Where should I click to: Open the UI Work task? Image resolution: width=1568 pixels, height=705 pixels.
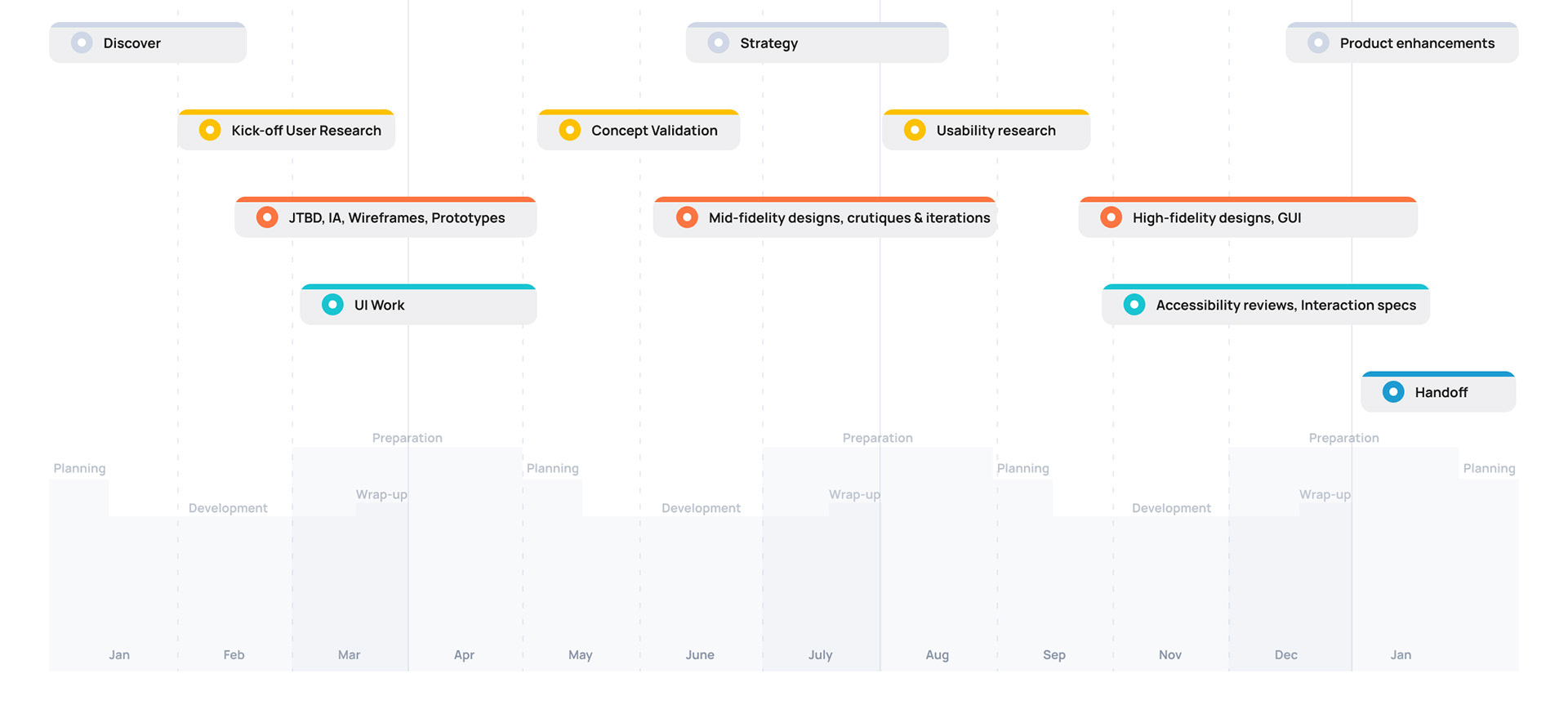[418, 305]
